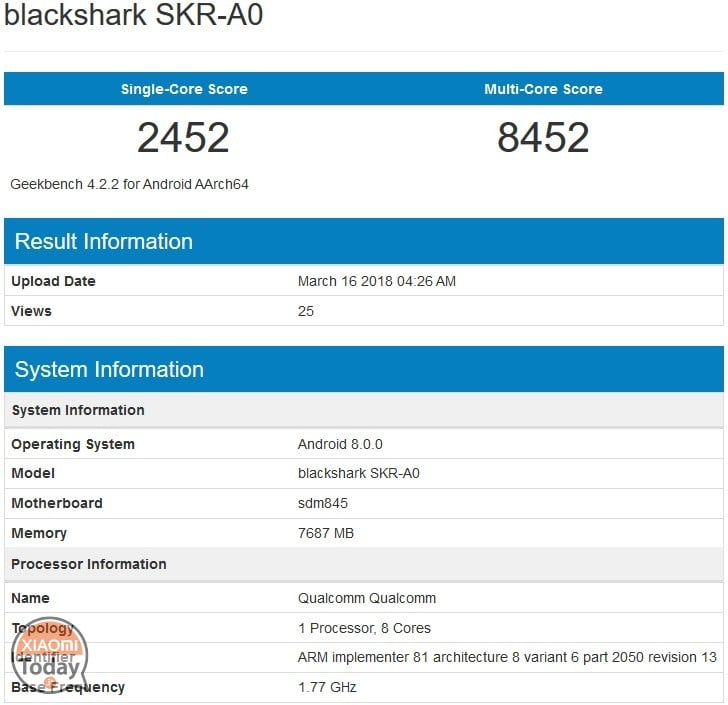The width and height of the screenshot is (728, 705).
Task: Select the Upload Date label
Action: pos(53,281)
